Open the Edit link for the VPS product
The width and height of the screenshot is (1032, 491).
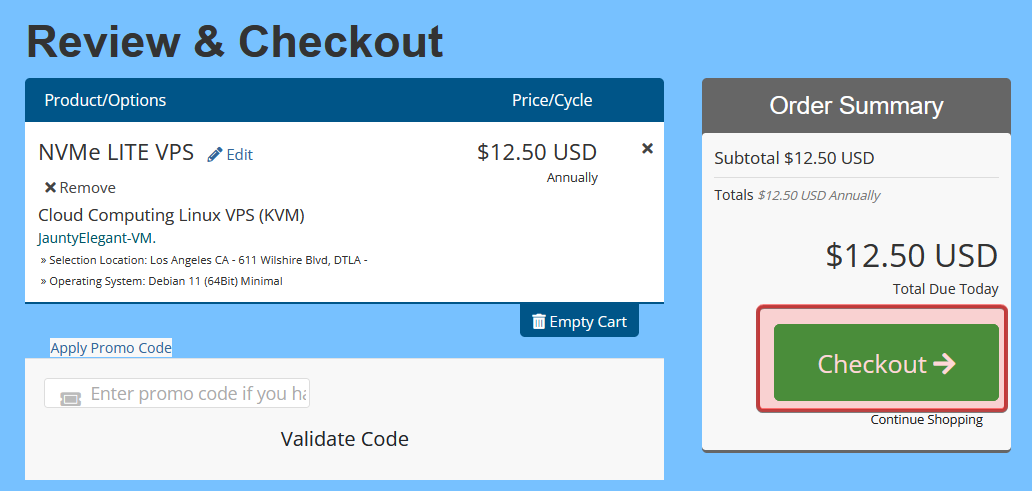[x=239, y=154]
